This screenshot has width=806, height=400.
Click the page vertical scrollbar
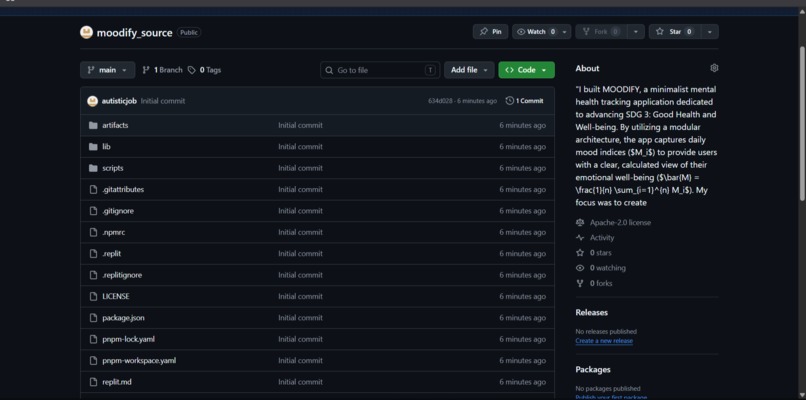pos(802,123)
